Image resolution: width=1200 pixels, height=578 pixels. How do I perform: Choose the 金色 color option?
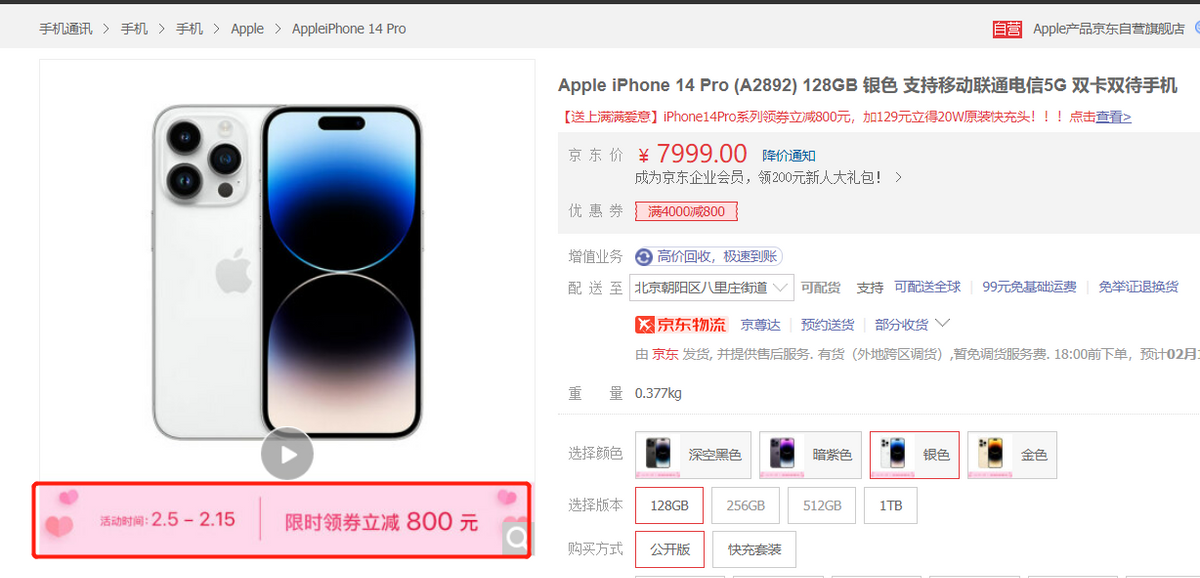click(1012, 455)
